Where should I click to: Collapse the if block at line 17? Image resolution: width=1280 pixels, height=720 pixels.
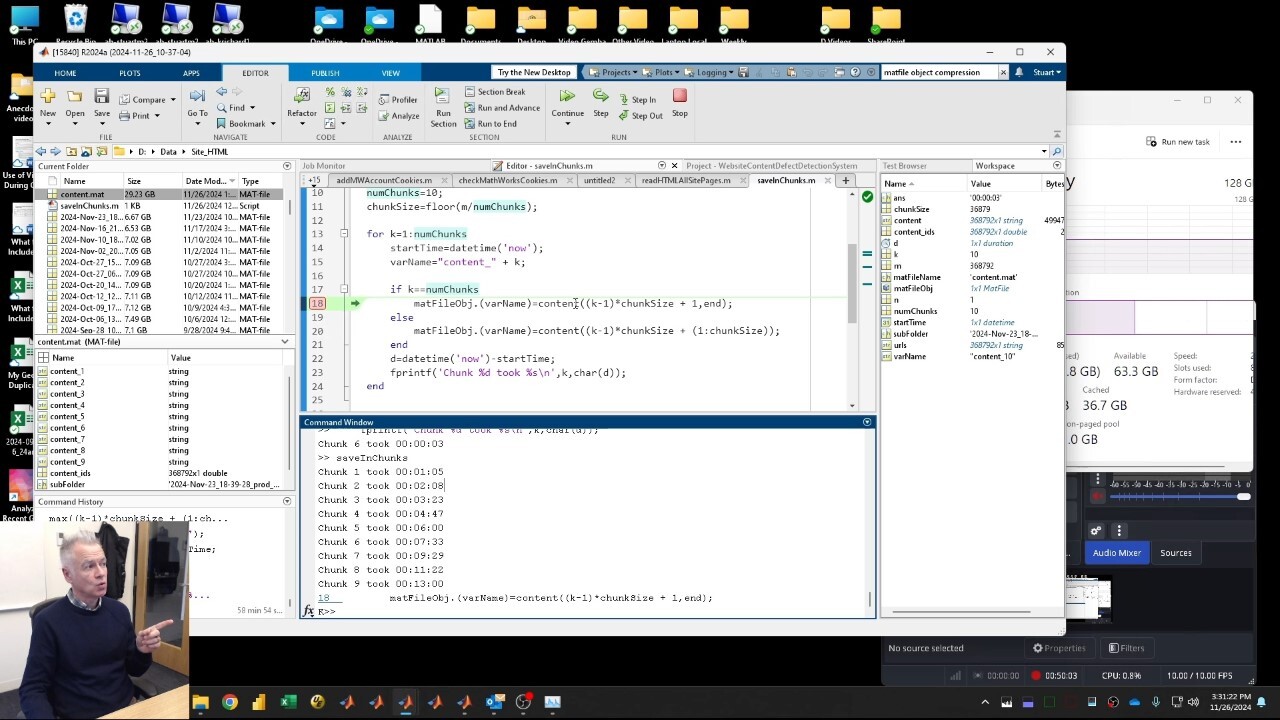click(x=344, y=289)
